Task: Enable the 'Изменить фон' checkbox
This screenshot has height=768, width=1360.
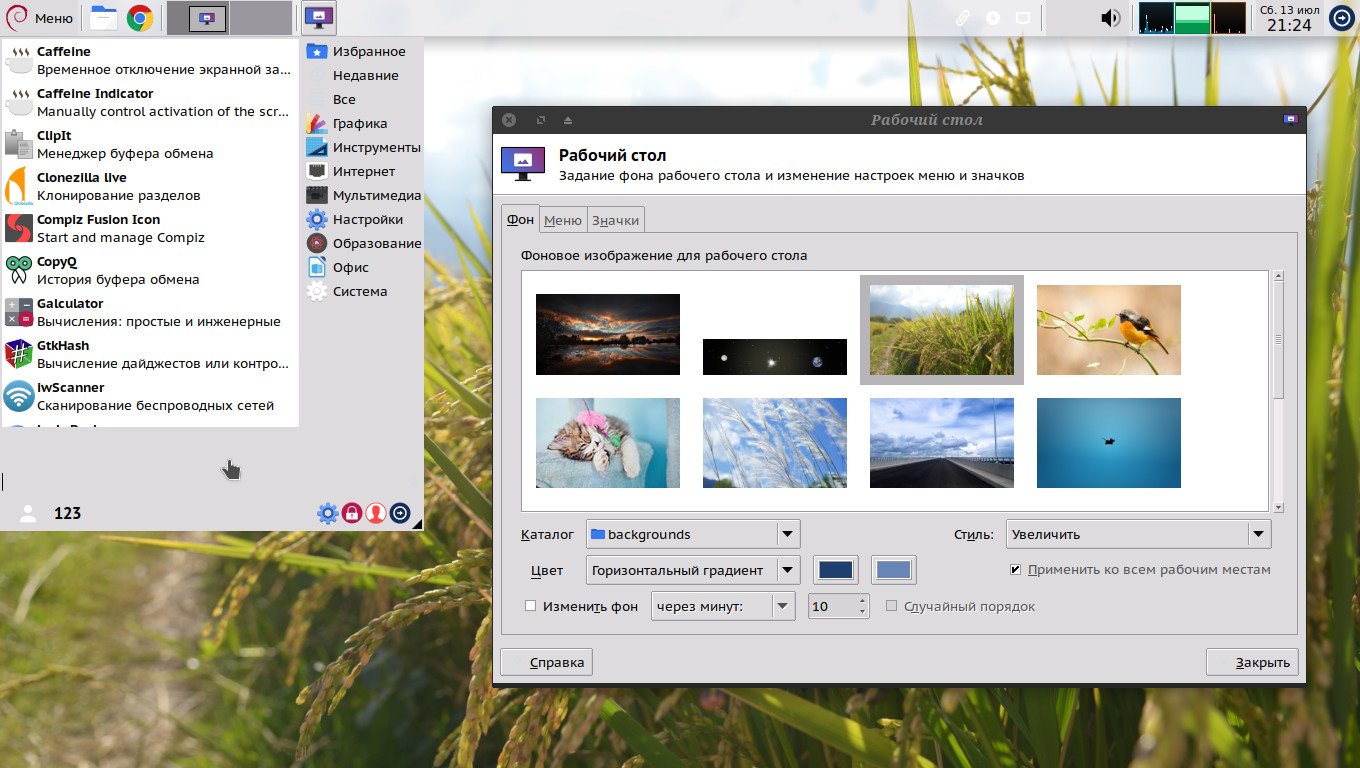Action: click(x=531, y=606)
